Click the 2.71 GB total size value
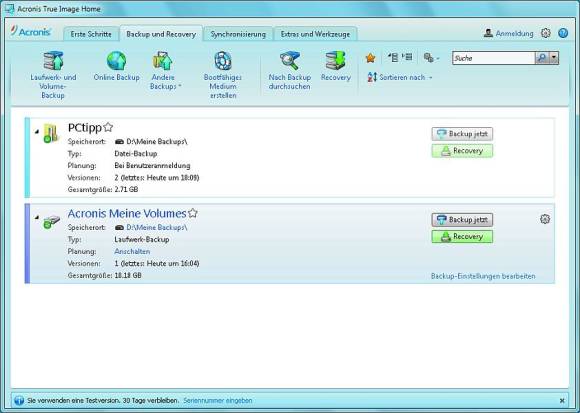 tap(126, 189)
